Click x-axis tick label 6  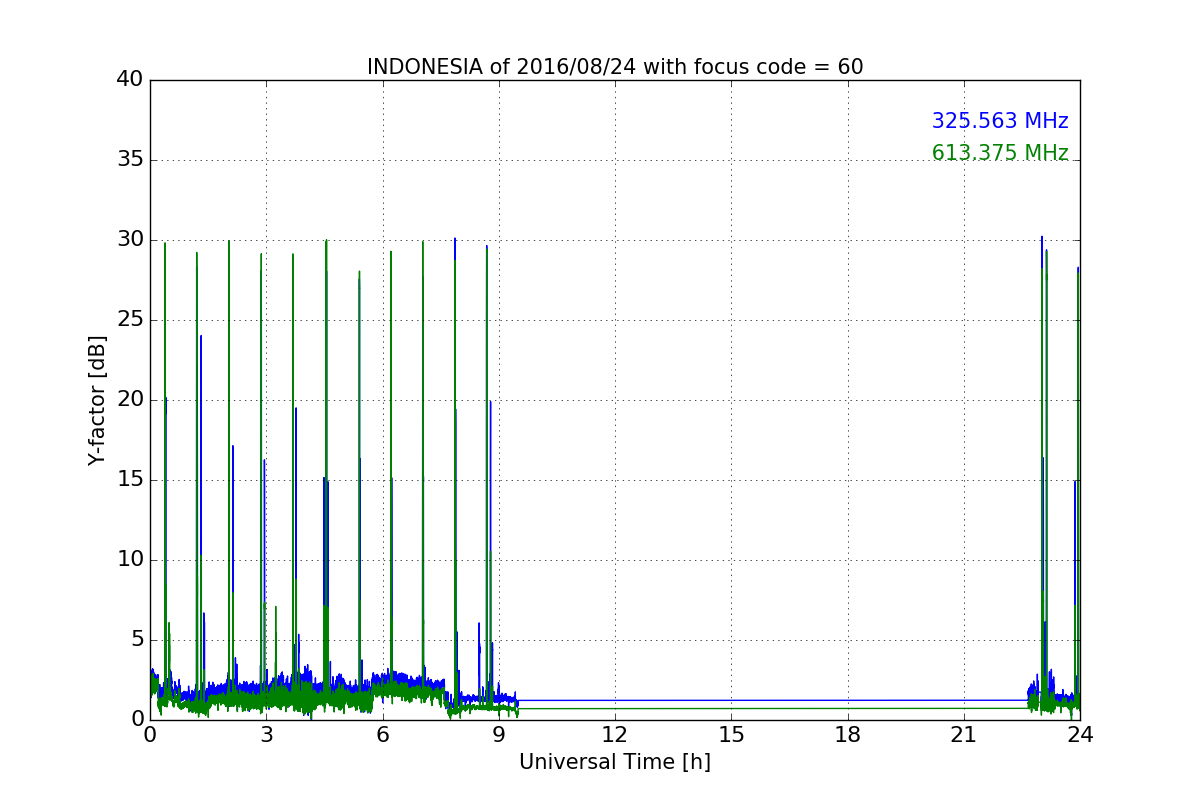383,734
